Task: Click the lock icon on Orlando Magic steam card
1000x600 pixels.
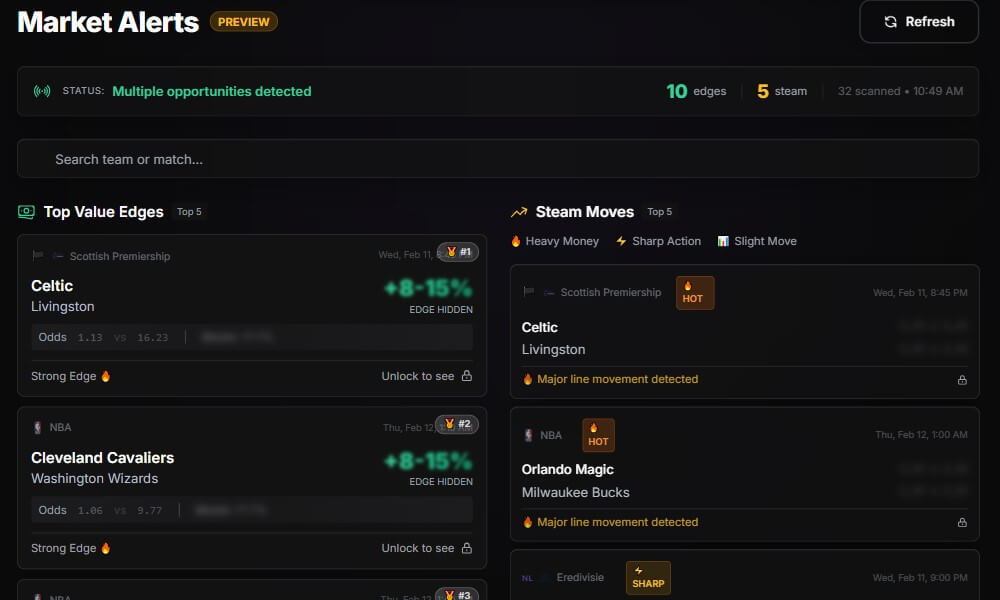Action: click(962, 521)
